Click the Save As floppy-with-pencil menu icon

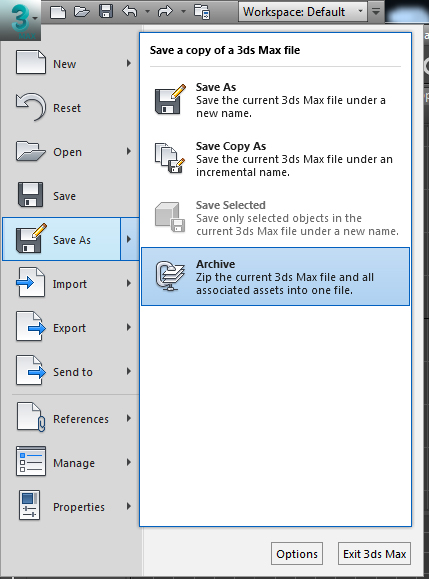pyautogui.click(x=31, y=238)
